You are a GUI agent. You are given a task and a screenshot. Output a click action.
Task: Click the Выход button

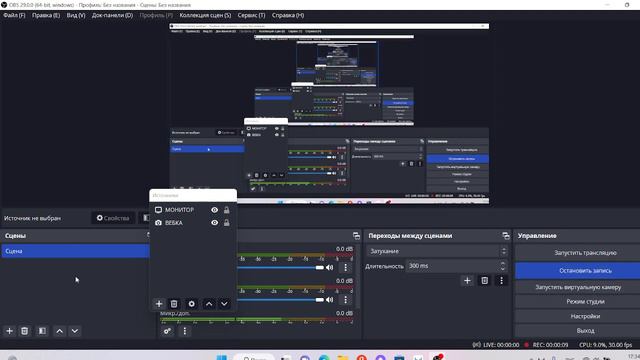point(585,331)
